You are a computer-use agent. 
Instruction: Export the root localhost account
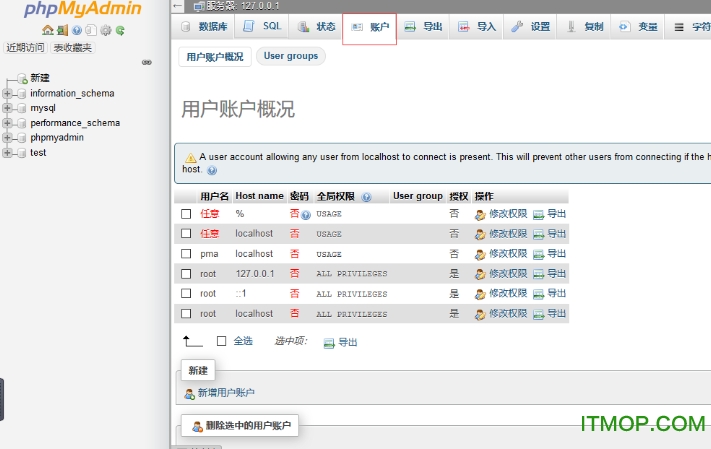coord(549,314)
